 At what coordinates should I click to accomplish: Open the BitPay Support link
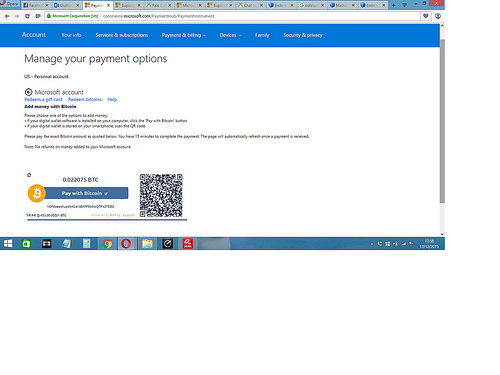coord(129,215)
